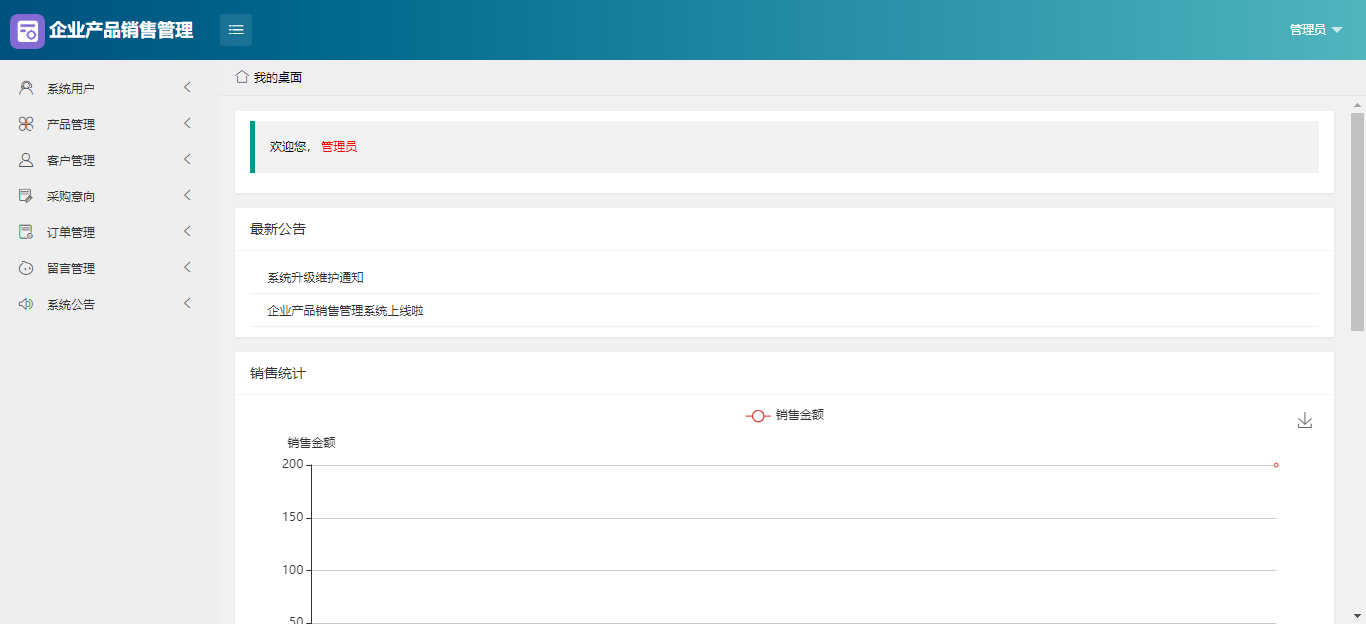
Task: Expand the 订单管理 chevron
Action: (x=187, y=232)
